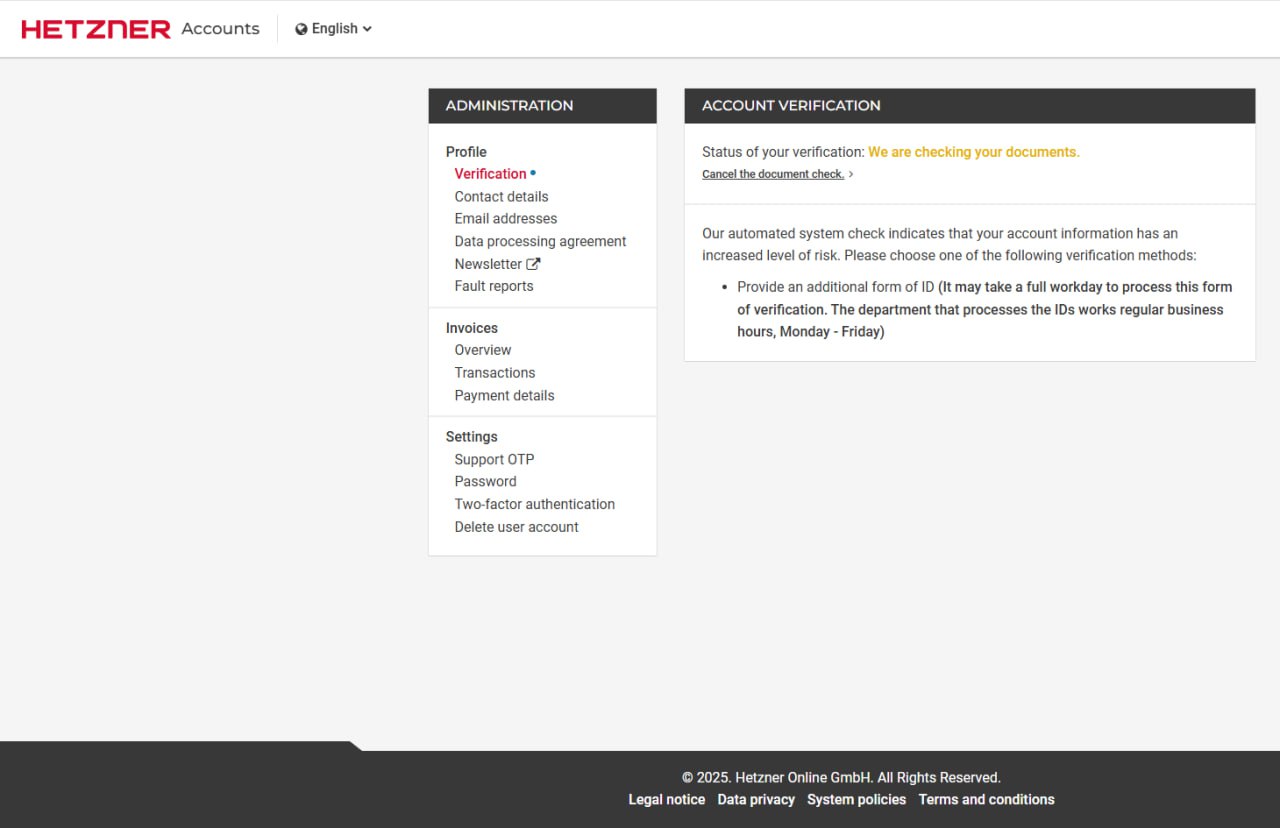Open Terms and conditions in footer

point(986,800)
